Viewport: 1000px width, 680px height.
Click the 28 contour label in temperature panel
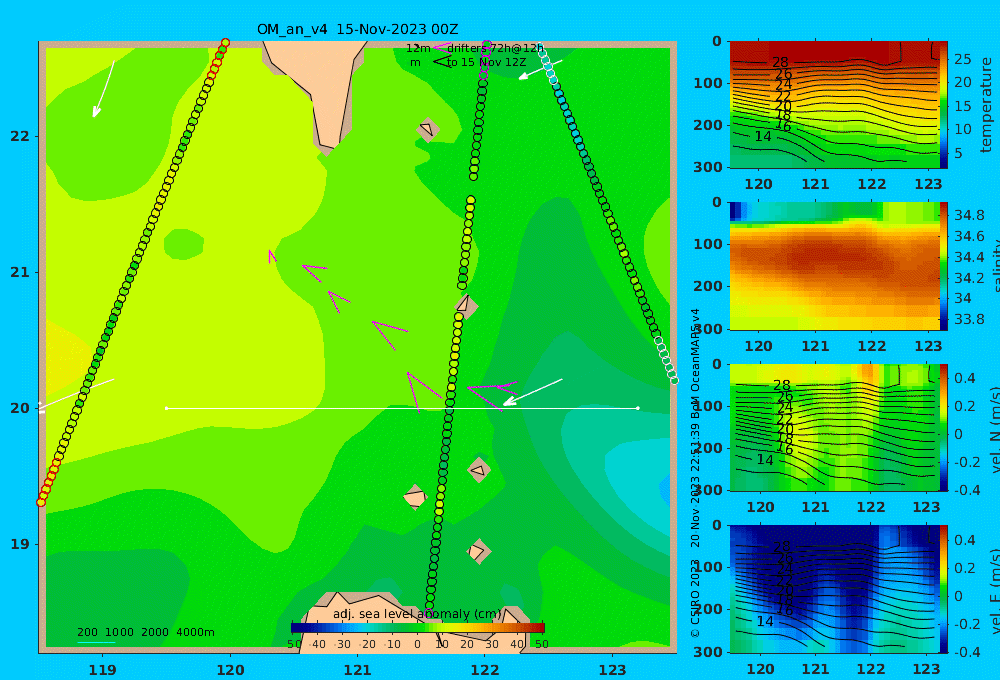780,63
